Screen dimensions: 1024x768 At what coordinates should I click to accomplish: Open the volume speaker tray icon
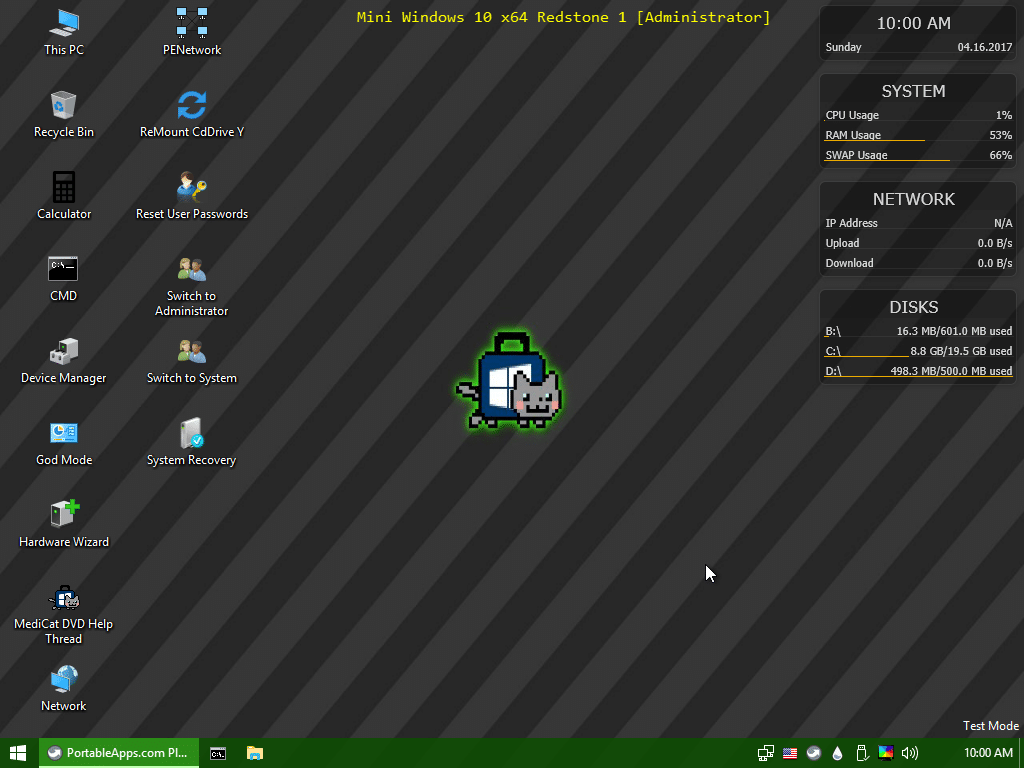(910, 753)
